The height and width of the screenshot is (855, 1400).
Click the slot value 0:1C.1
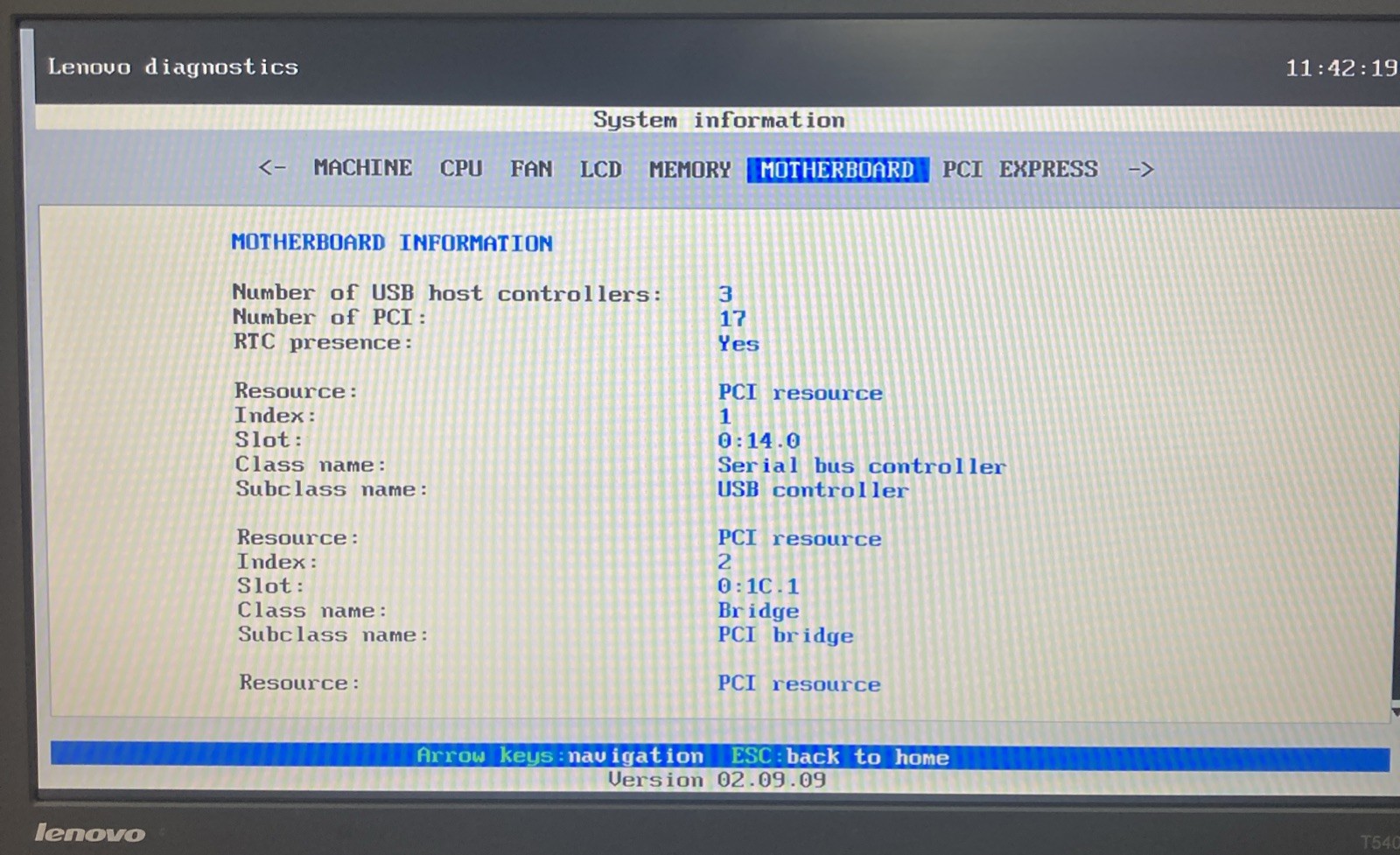759,585
